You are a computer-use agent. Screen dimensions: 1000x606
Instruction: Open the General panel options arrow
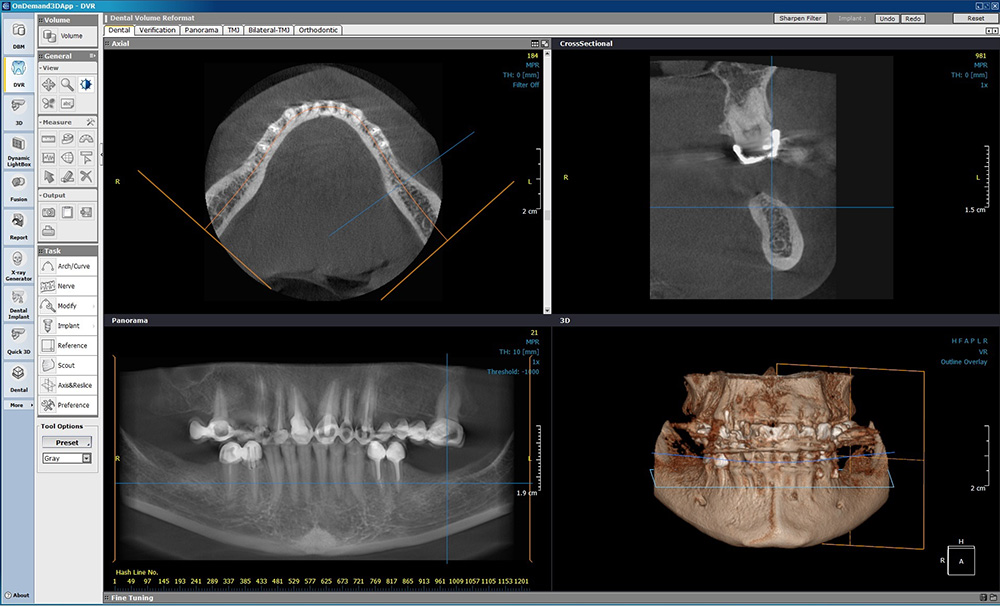93,56
